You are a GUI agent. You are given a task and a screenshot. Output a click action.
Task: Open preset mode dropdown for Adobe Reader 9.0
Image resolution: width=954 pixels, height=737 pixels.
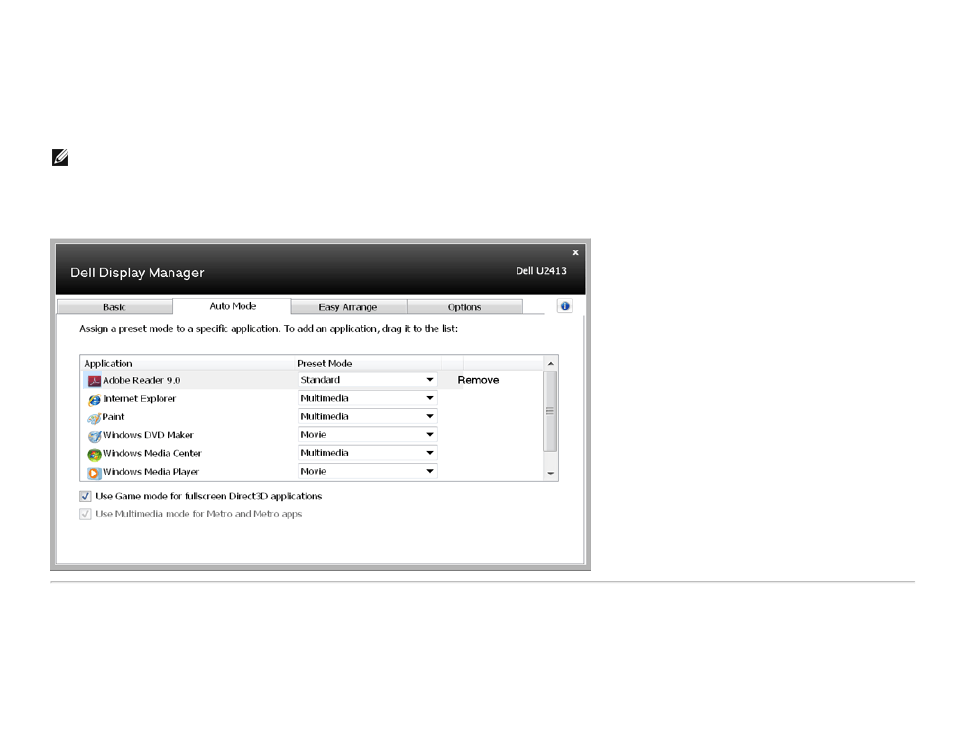point(367,380)
